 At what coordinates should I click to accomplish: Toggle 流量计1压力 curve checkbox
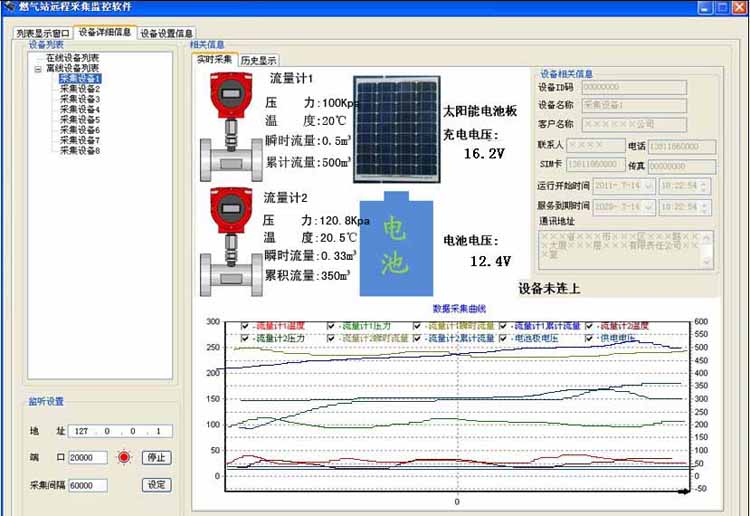(331, 326)
